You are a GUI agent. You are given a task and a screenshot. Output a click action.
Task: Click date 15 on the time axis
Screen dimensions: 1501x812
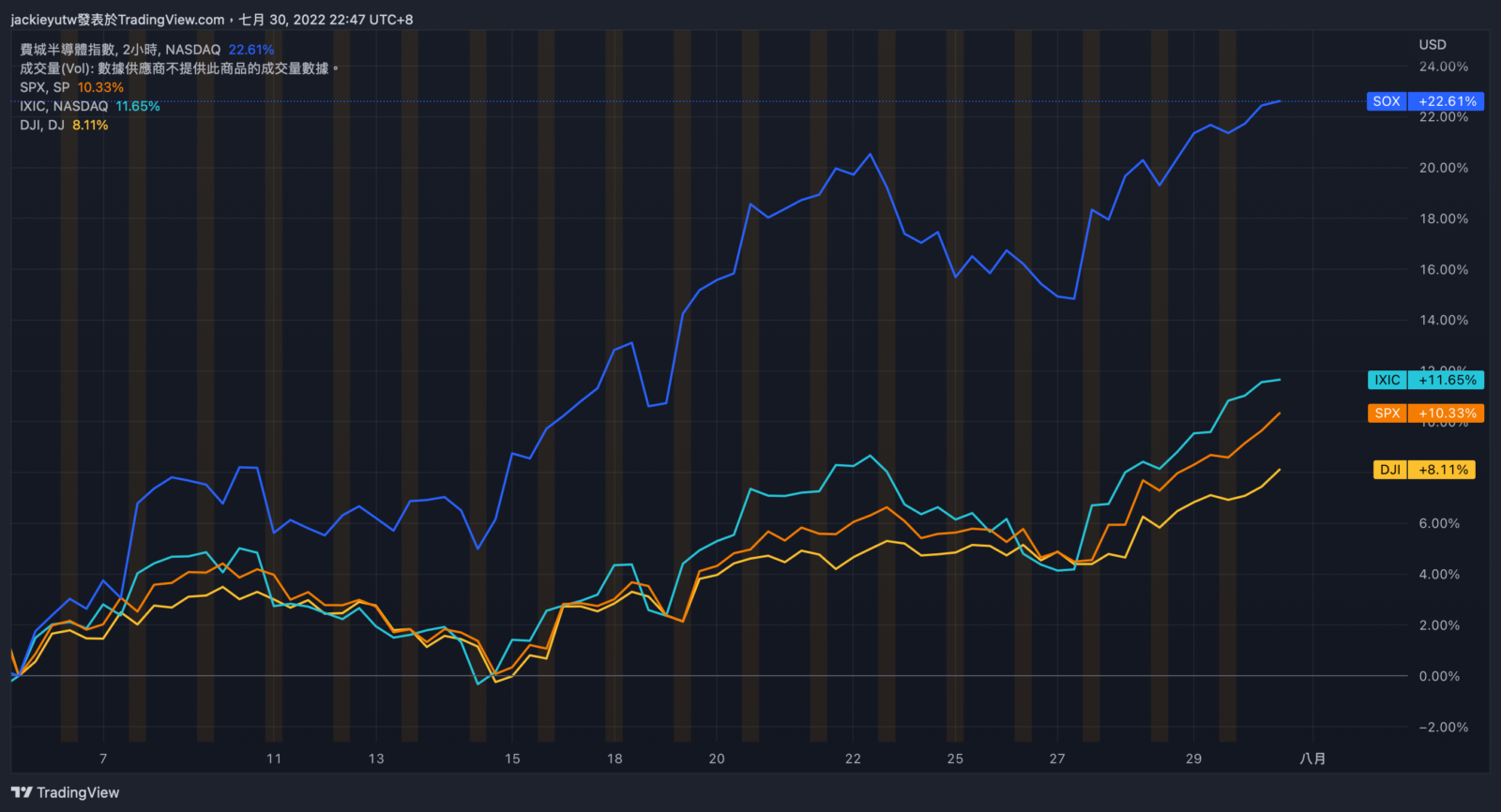pos(512,759)
